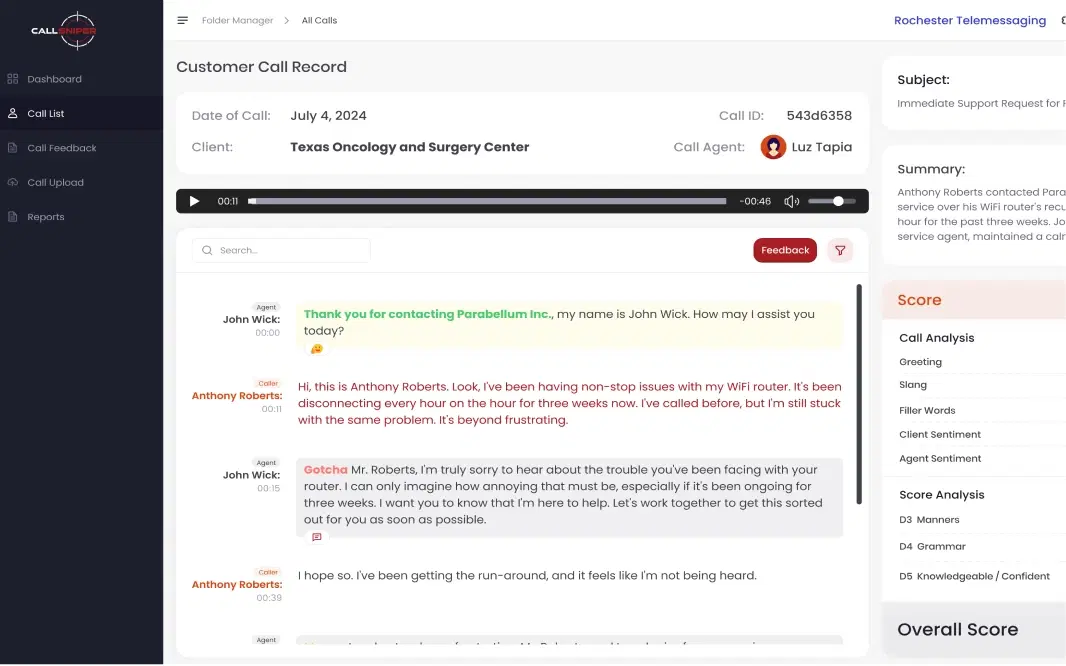Click the client name Texas Oncology and Surgery Center
Image resolution: width=1066 pixels, height=666 pixels.
(409, 147)
